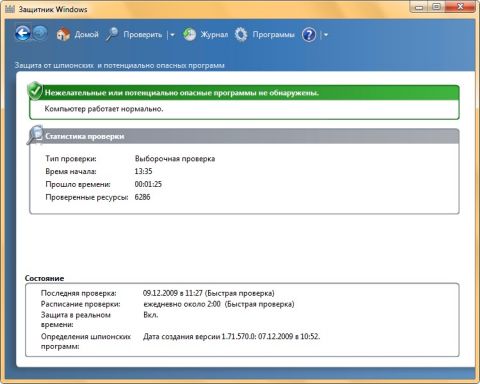Screen dimensions: 480x384
Task: Close the Защитник Windows window
Action: pyautogui.click(x=461, y=6)
